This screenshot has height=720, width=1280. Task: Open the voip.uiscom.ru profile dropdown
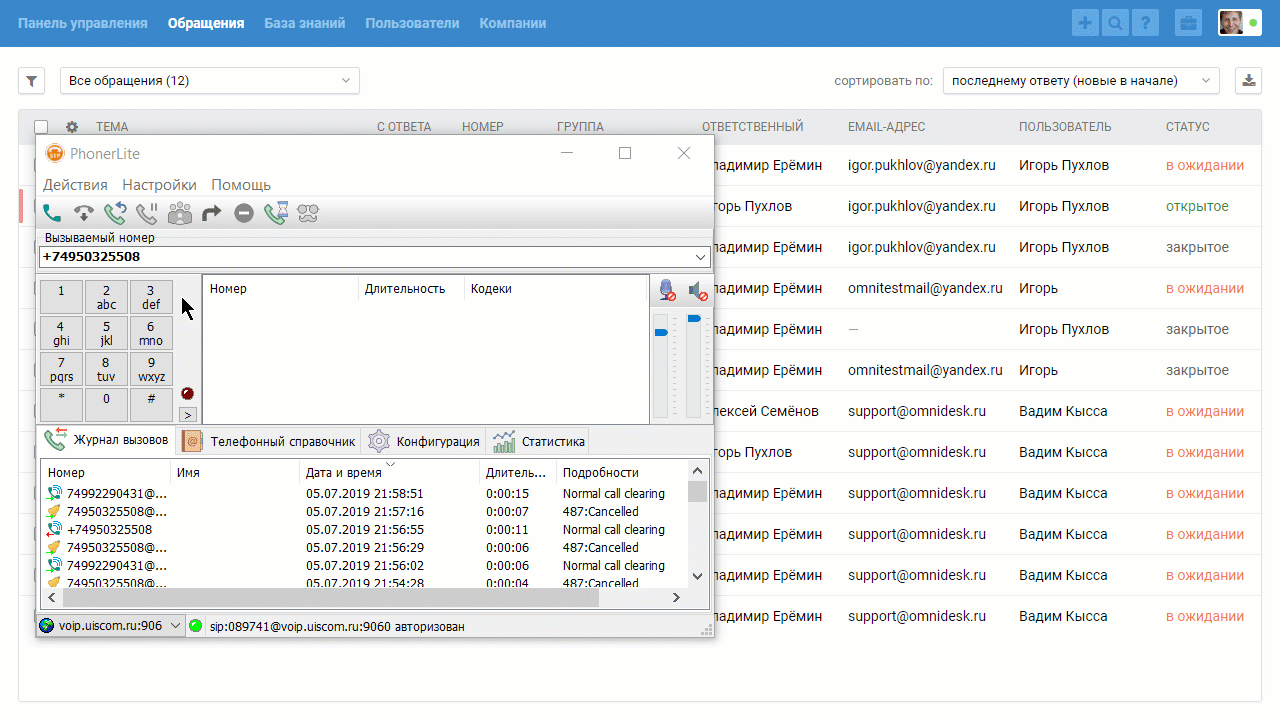point(111,625)
